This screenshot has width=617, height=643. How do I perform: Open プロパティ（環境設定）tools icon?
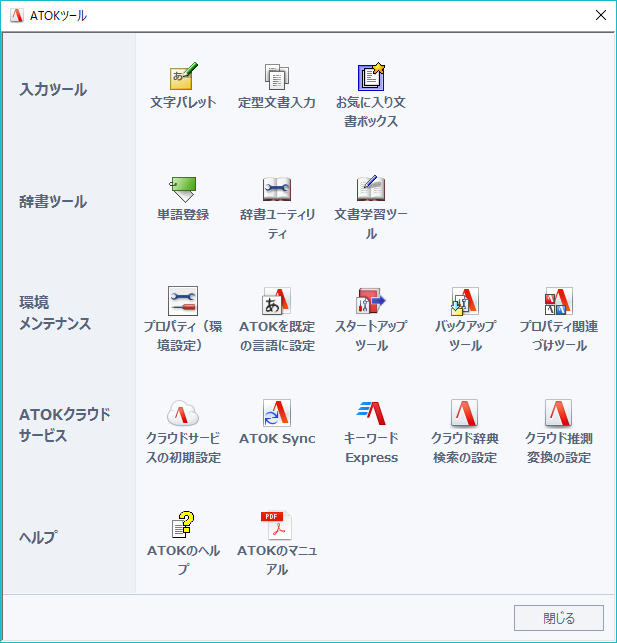point(183,301)
